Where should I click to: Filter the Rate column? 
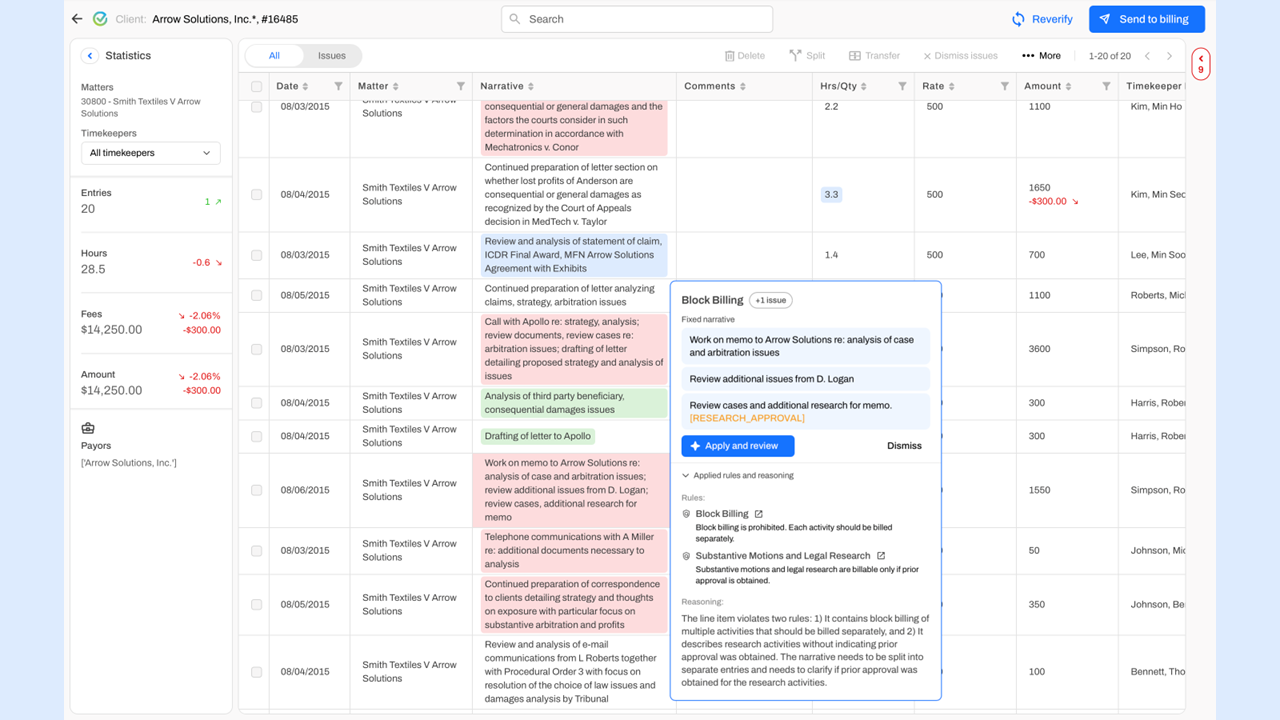point(1004,86)
